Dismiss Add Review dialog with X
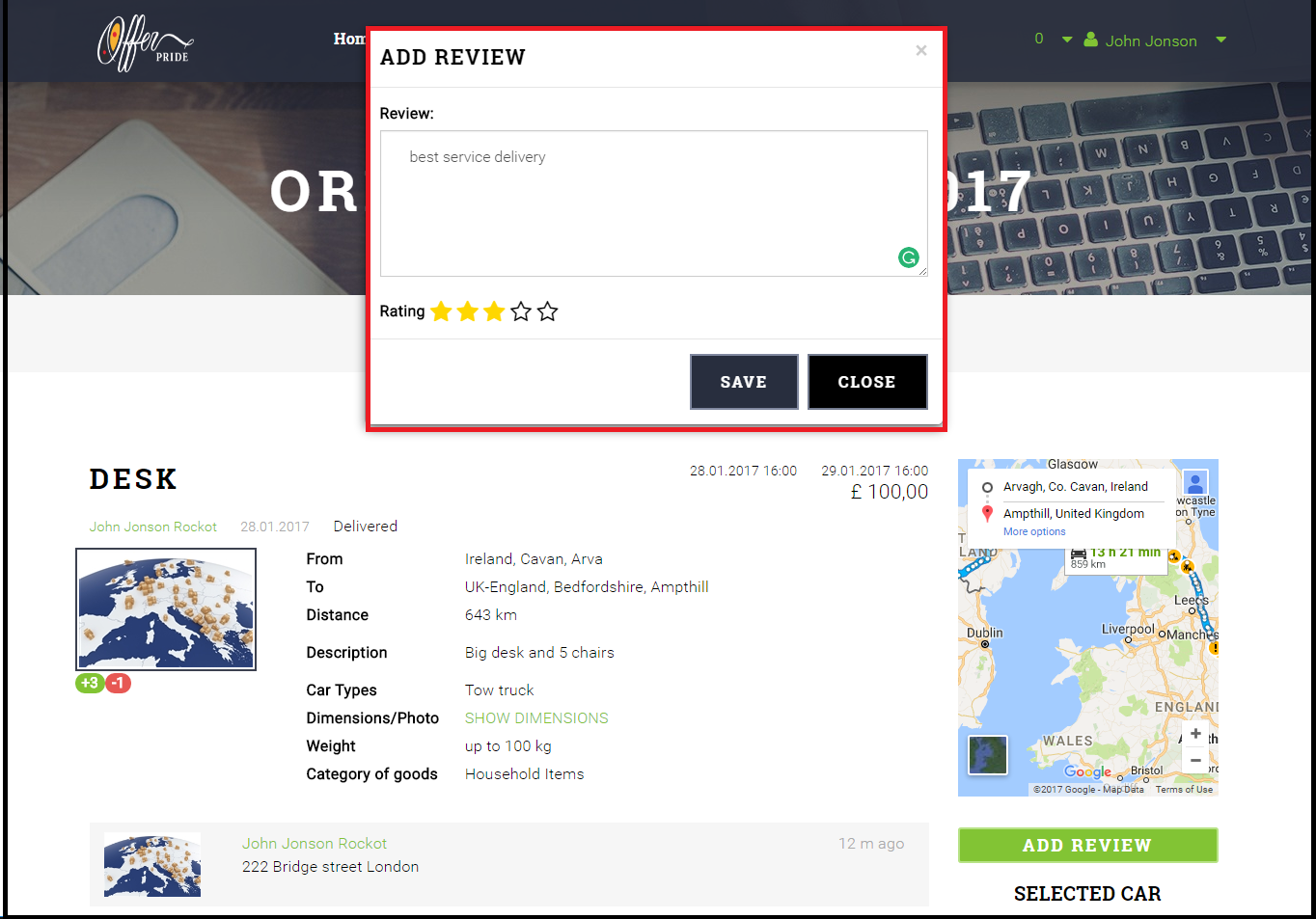This screenshot has height=919, width=1316. 921,50
